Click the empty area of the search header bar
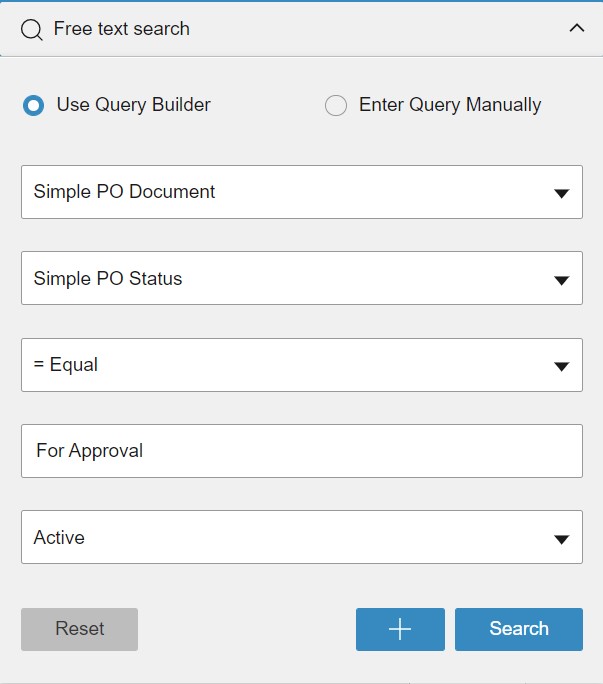The width and height of the screenshot is (603, 684). (380, 29)
